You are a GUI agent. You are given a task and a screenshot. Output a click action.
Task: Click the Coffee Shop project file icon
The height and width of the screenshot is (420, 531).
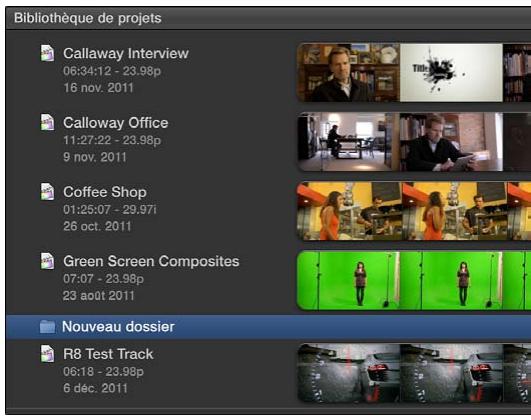[47, 192]
